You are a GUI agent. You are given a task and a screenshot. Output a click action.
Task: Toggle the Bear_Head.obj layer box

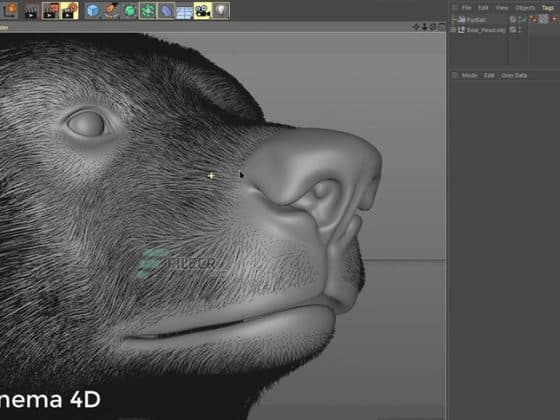513,30
